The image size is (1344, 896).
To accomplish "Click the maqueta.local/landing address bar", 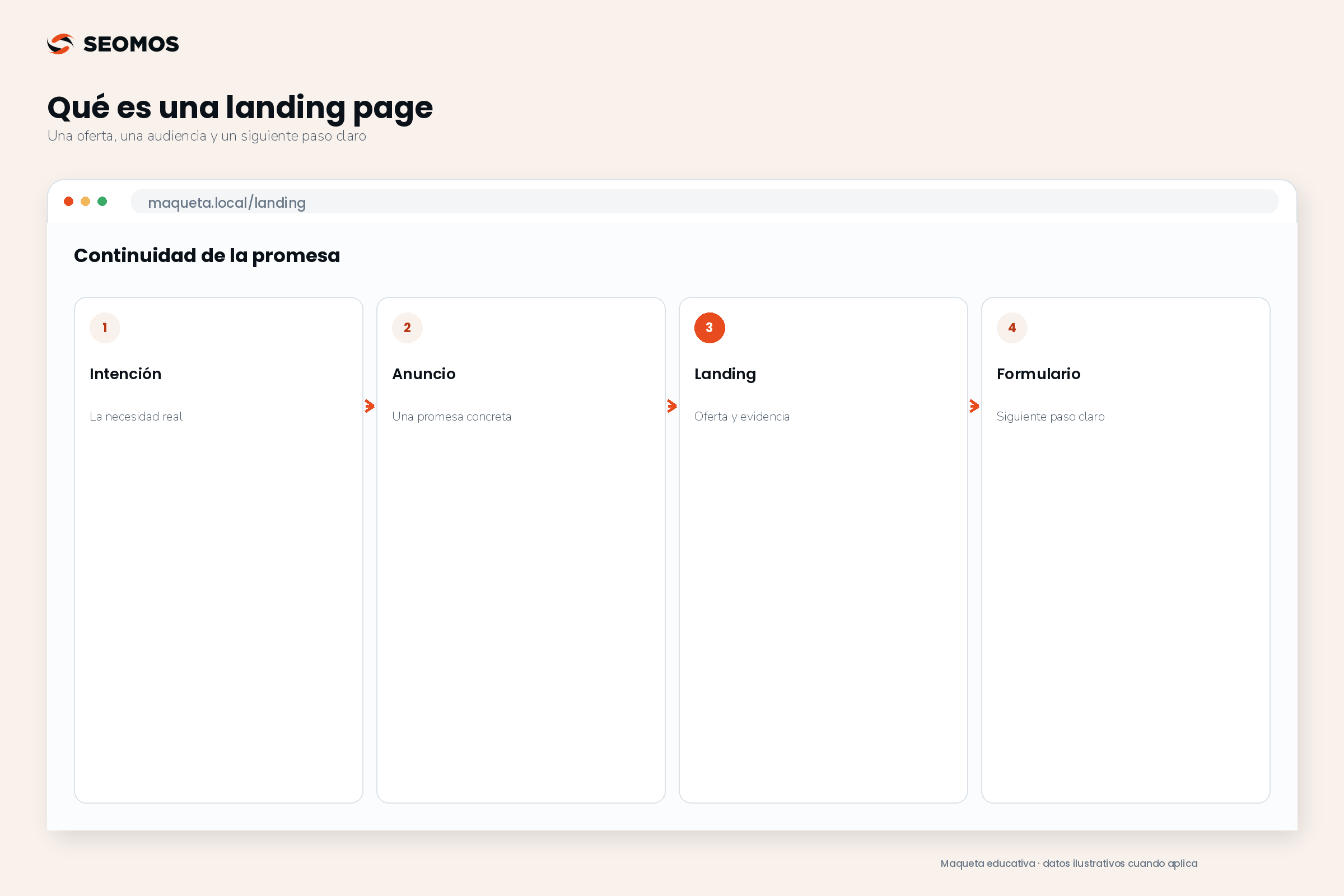I will coord(704,202).
